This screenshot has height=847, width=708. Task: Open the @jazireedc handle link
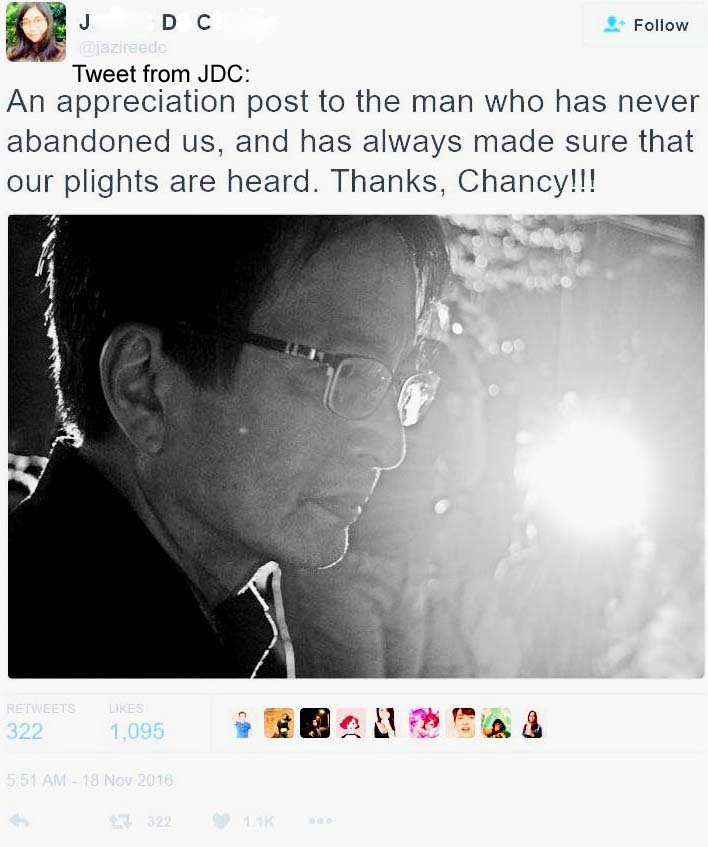click(123, 48)
